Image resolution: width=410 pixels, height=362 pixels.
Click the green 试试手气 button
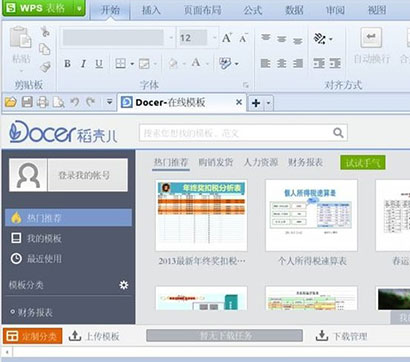click(x=363, y=163)
